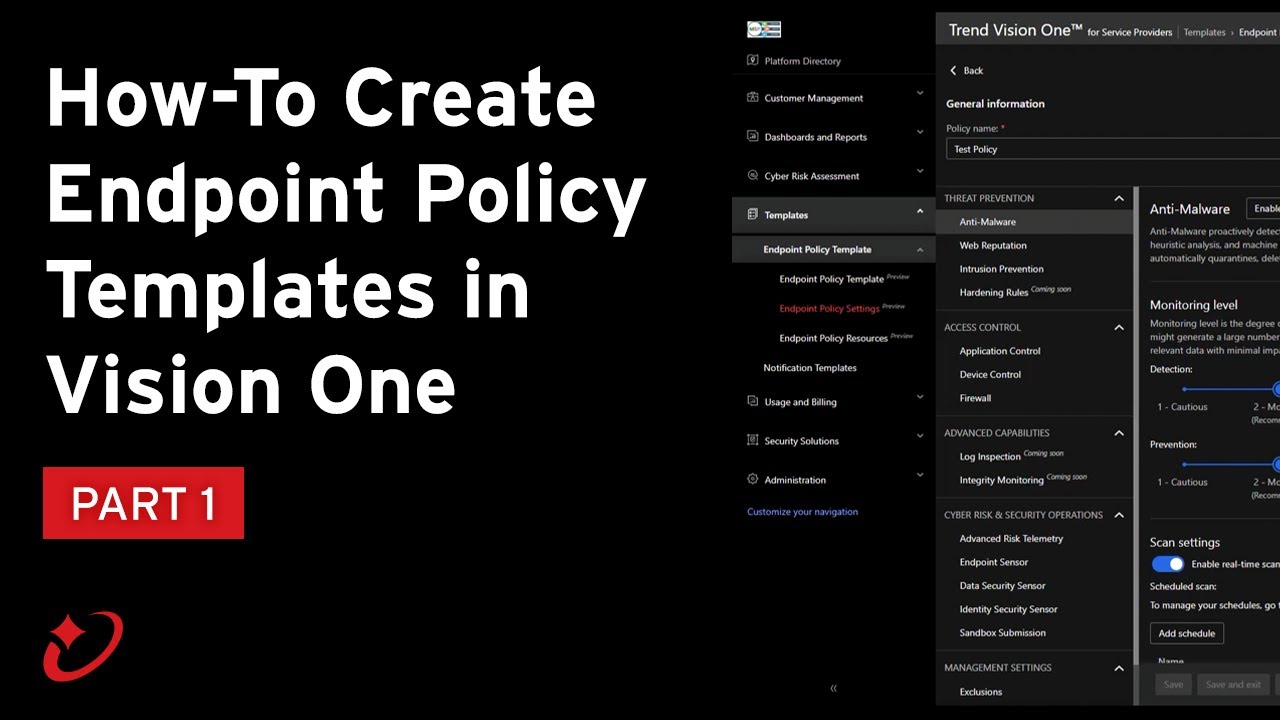Click Prevention slider at 1 - Cautious
The width and height of the screenshot is (1280, 720).
pyautogui.click(x=1184, y=464)
